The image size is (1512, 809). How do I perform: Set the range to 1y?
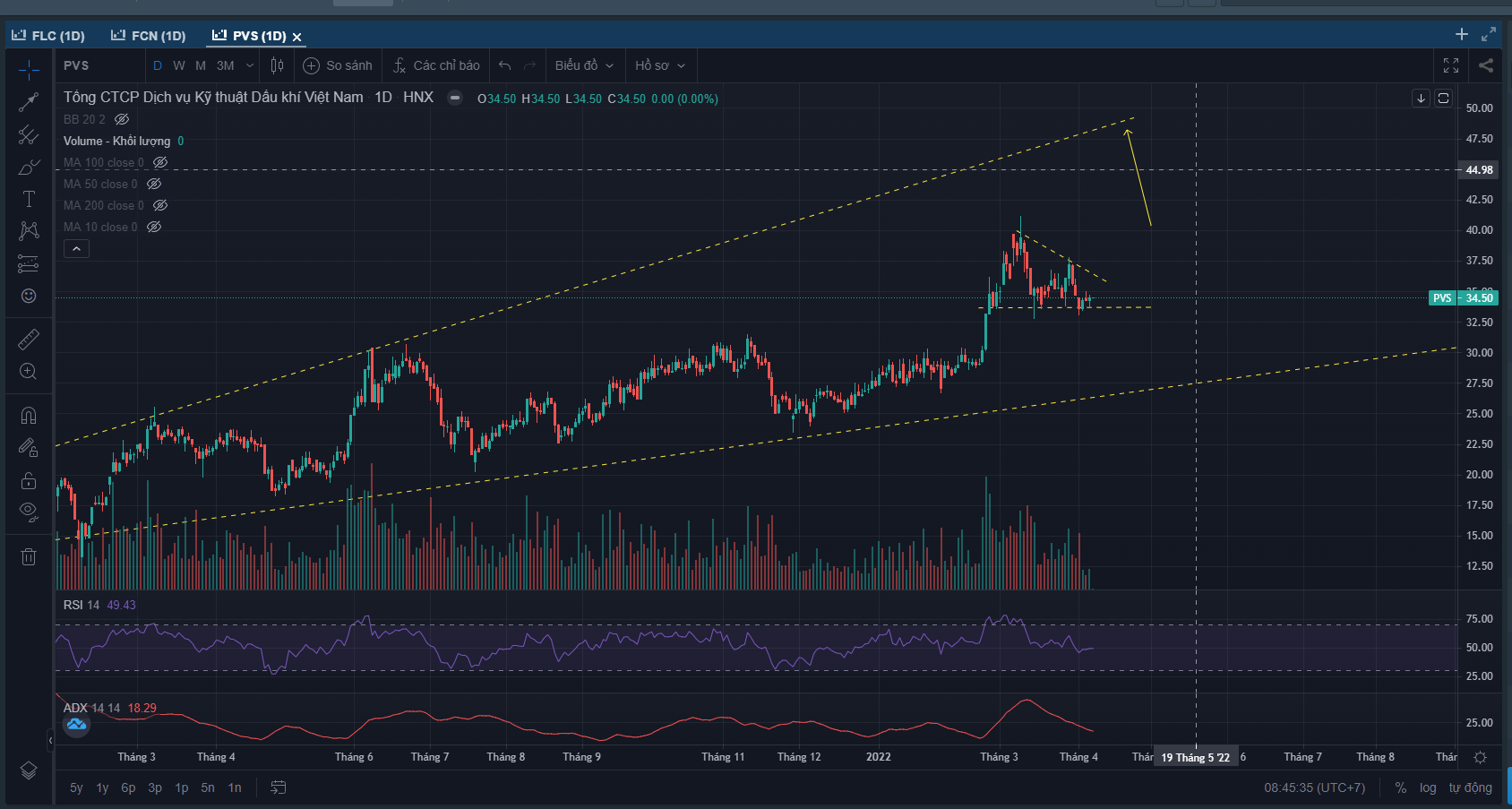pyautogui.click(x=102, y=787)
